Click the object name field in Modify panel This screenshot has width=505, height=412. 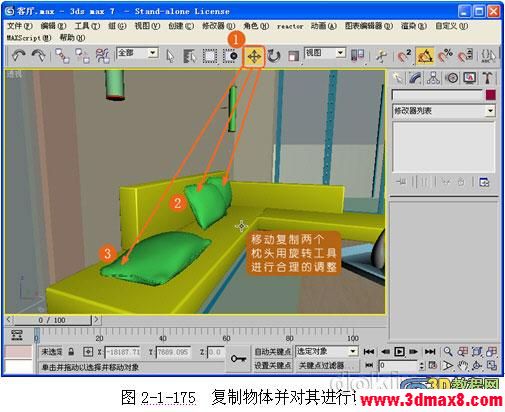click(438, 96)
